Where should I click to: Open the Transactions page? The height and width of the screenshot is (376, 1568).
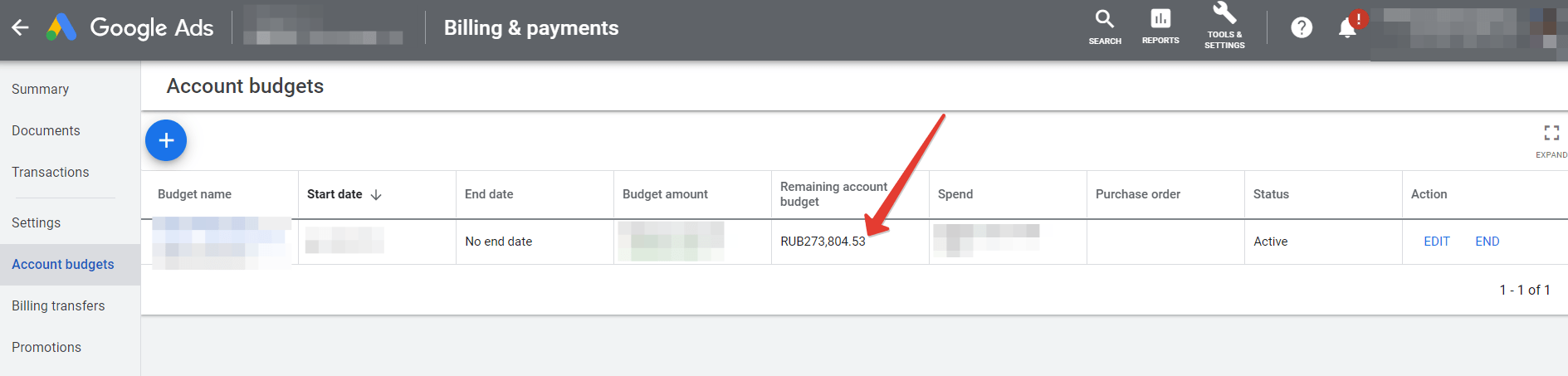50,172
